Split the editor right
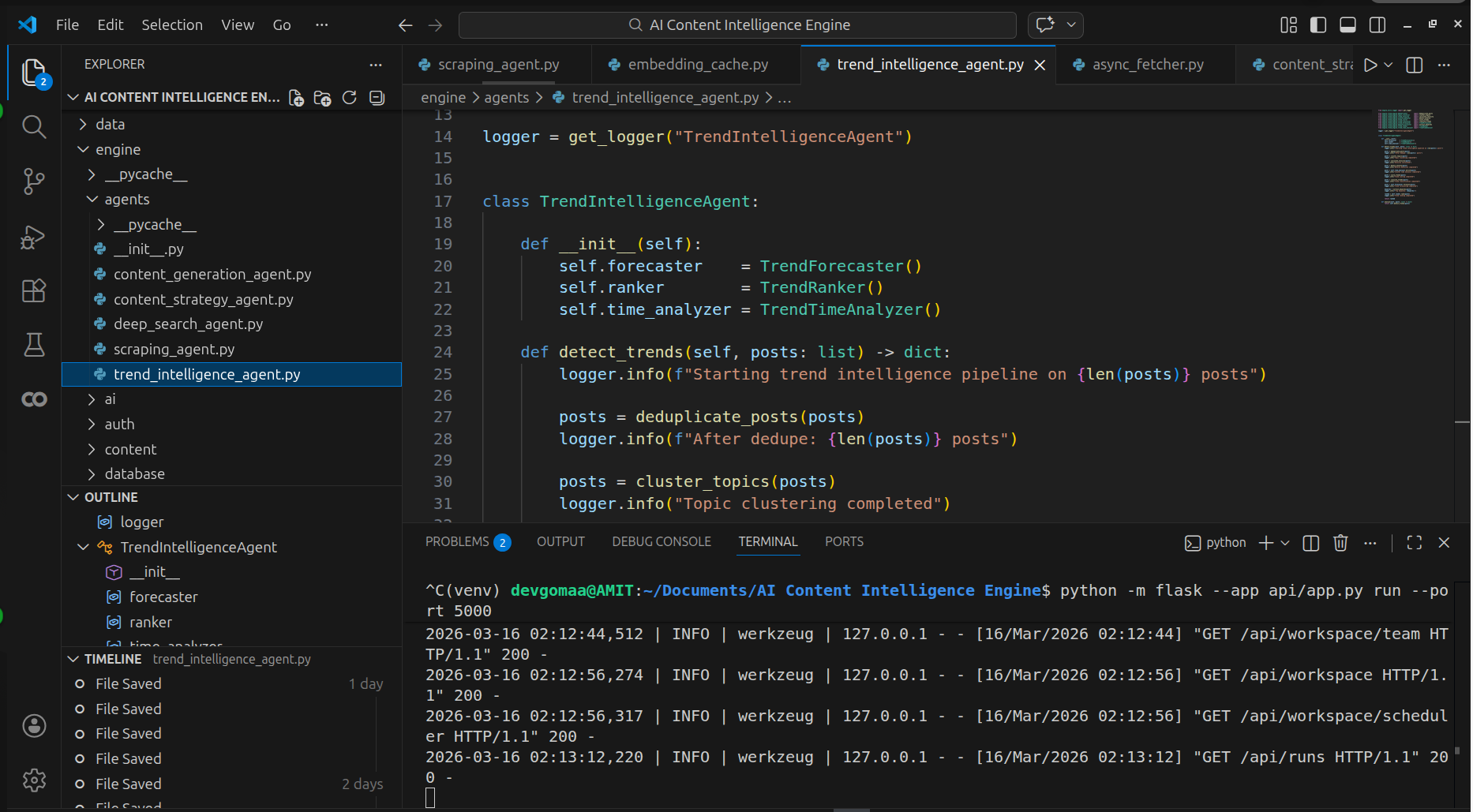The image size is (1473, 812). 1415,65
